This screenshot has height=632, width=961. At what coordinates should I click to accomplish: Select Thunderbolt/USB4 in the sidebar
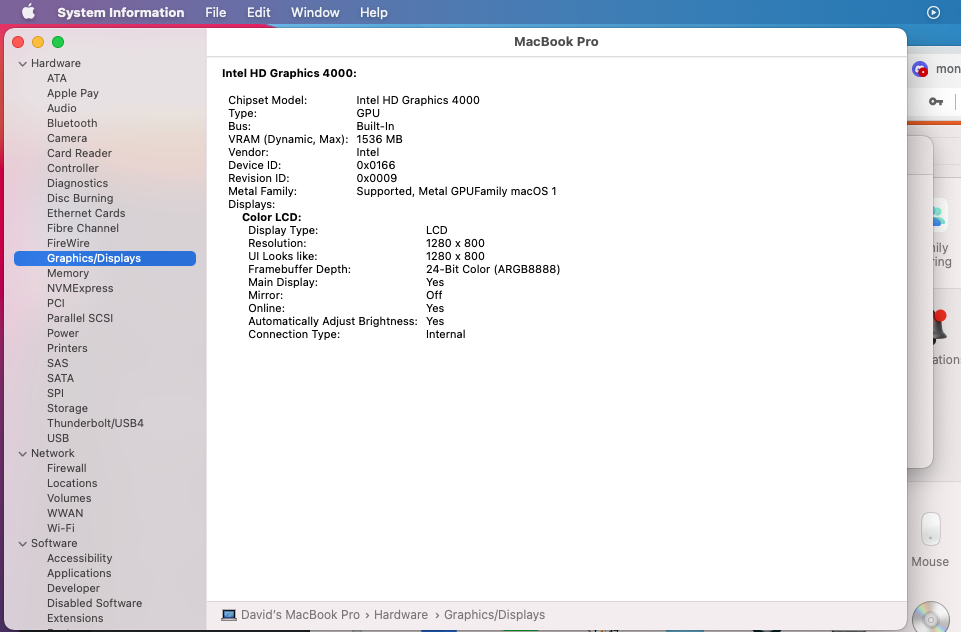(x=96, y=424)
